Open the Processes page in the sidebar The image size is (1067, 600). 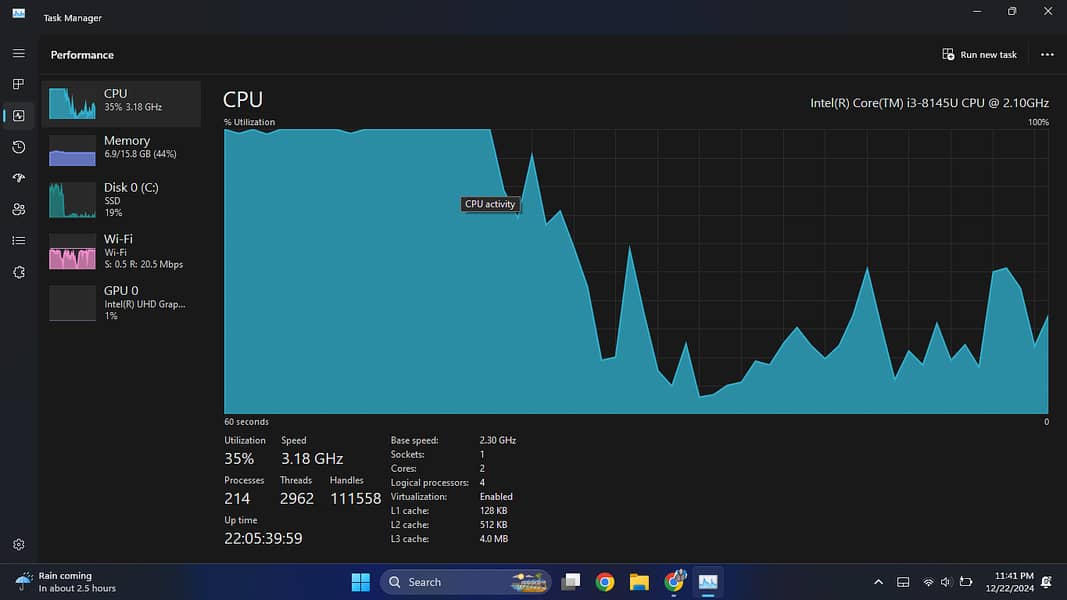(18, 85)
